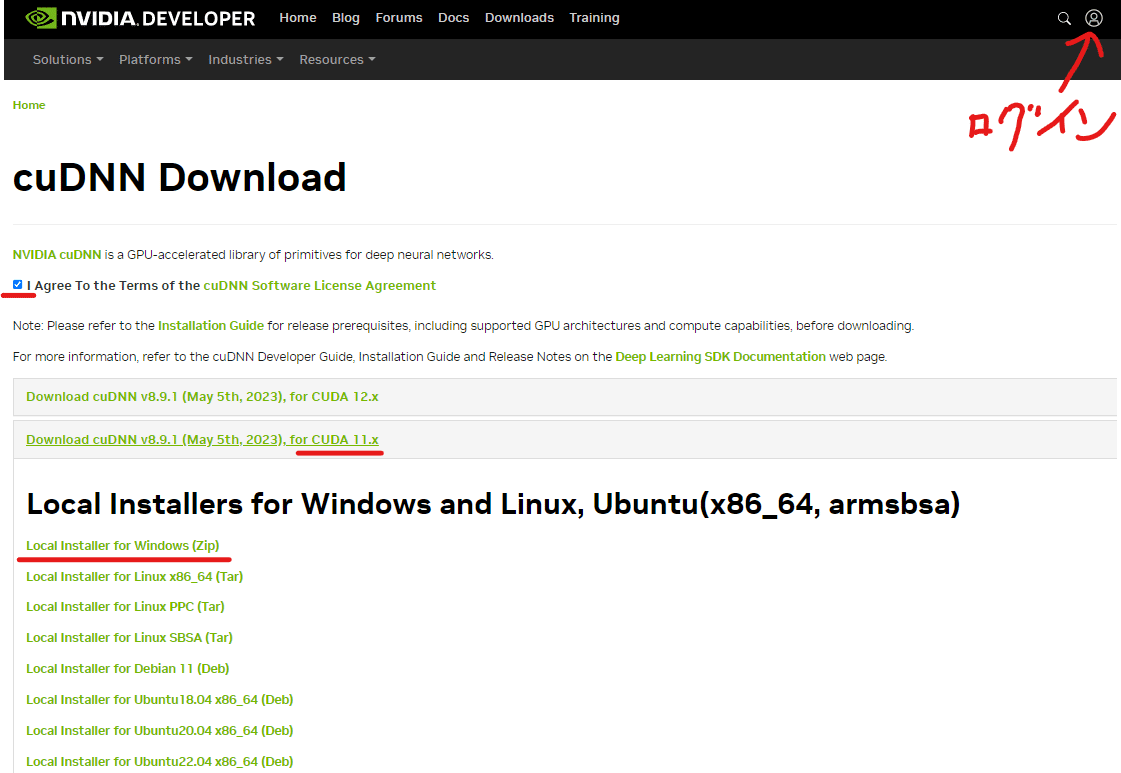Expand the Solutions dropdown menu
The height and width of the screenshot is (773, 1121).
point(68,59)
